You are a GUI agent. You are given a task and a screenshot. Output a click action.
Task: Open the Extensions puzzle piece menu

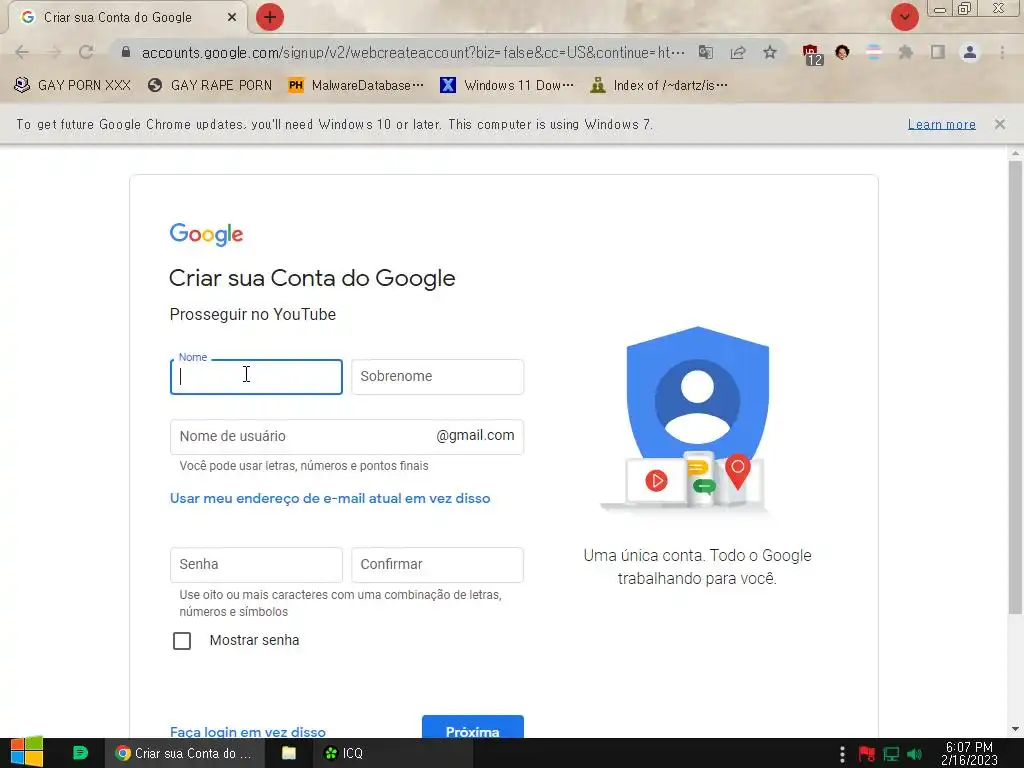pos(906,52)
